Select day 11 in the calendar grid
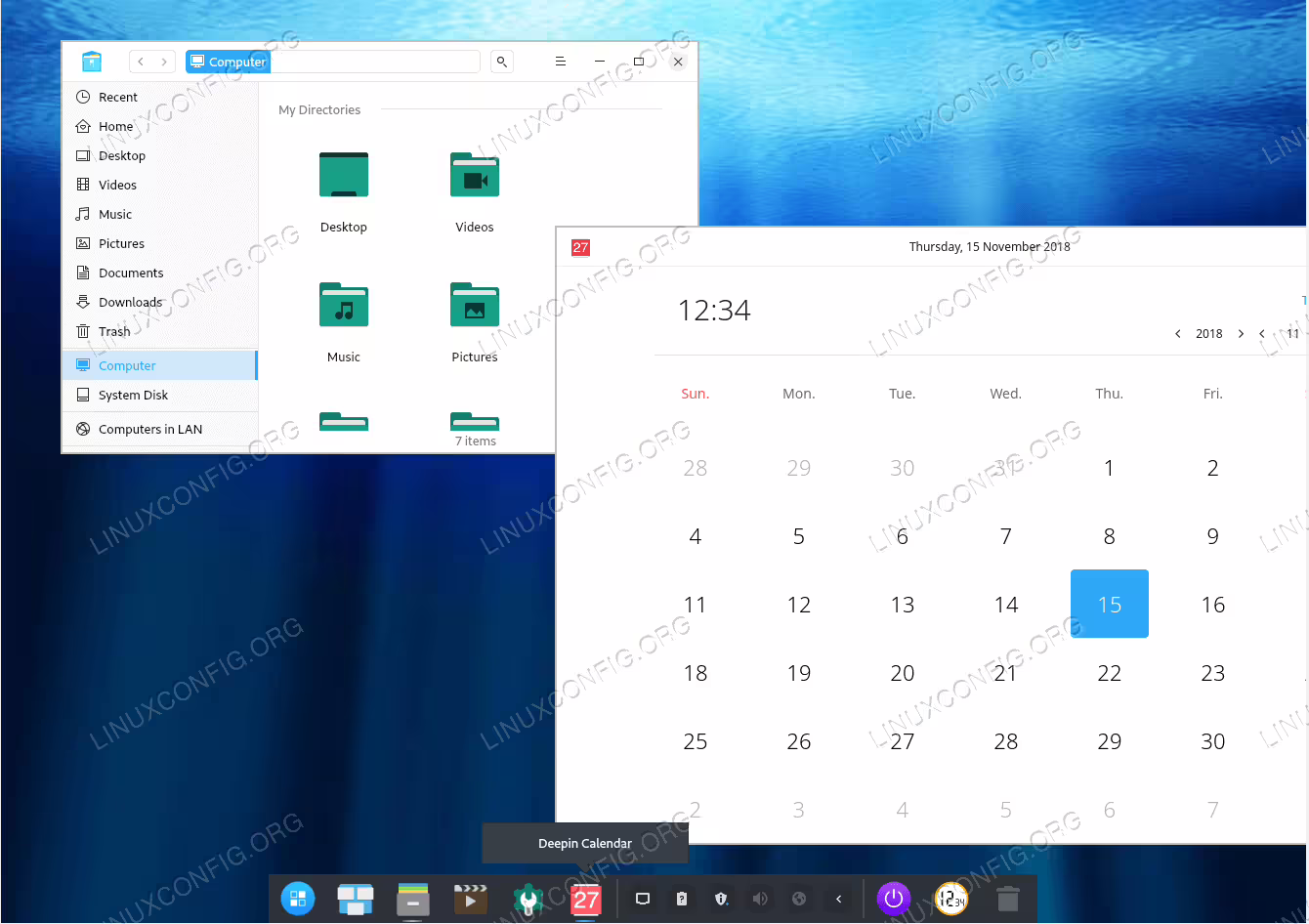 [x=696, y=605]
